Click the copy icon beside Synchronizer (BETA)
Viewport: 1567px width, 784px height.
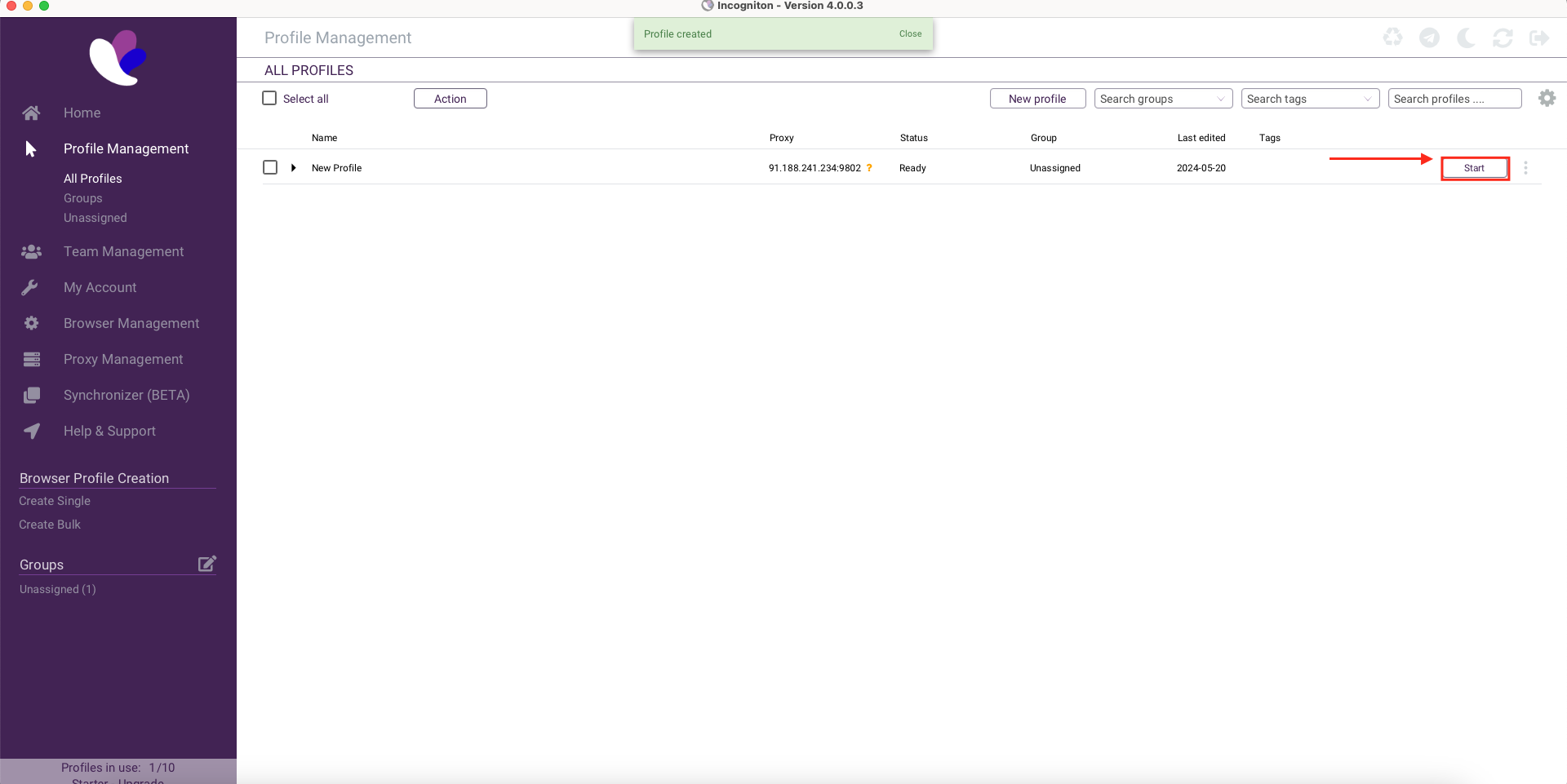click(31, 395)
